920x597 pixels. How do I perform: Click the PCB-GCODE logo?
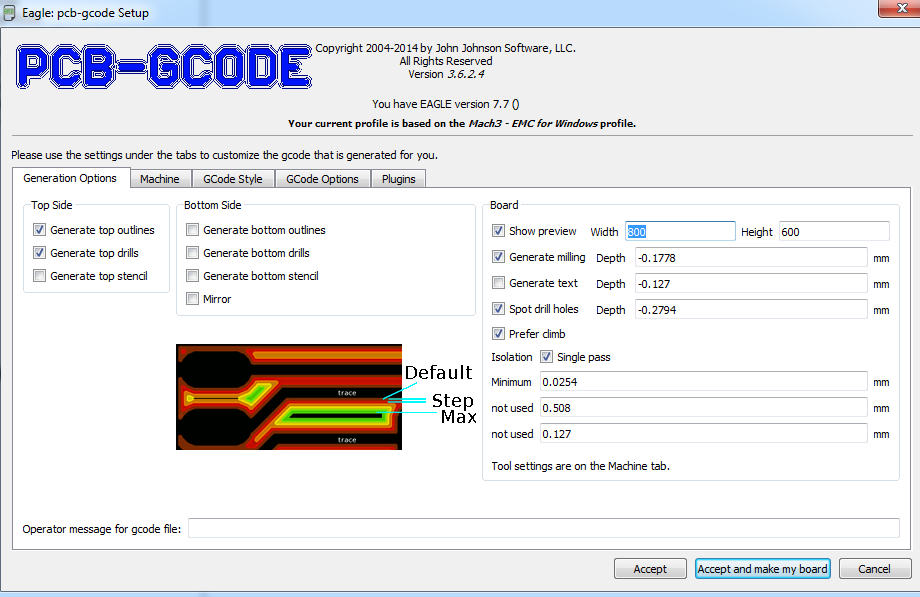[x=164, y=66]
